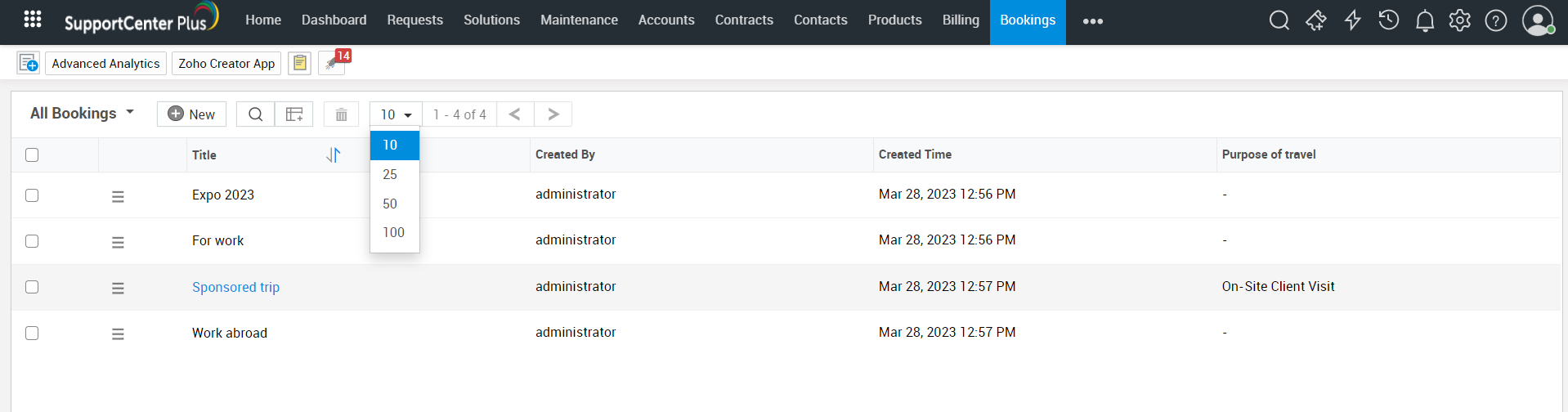Open the row actions menu for For work
Screen dimensions: 1568x412
click(x=118, y=242)
